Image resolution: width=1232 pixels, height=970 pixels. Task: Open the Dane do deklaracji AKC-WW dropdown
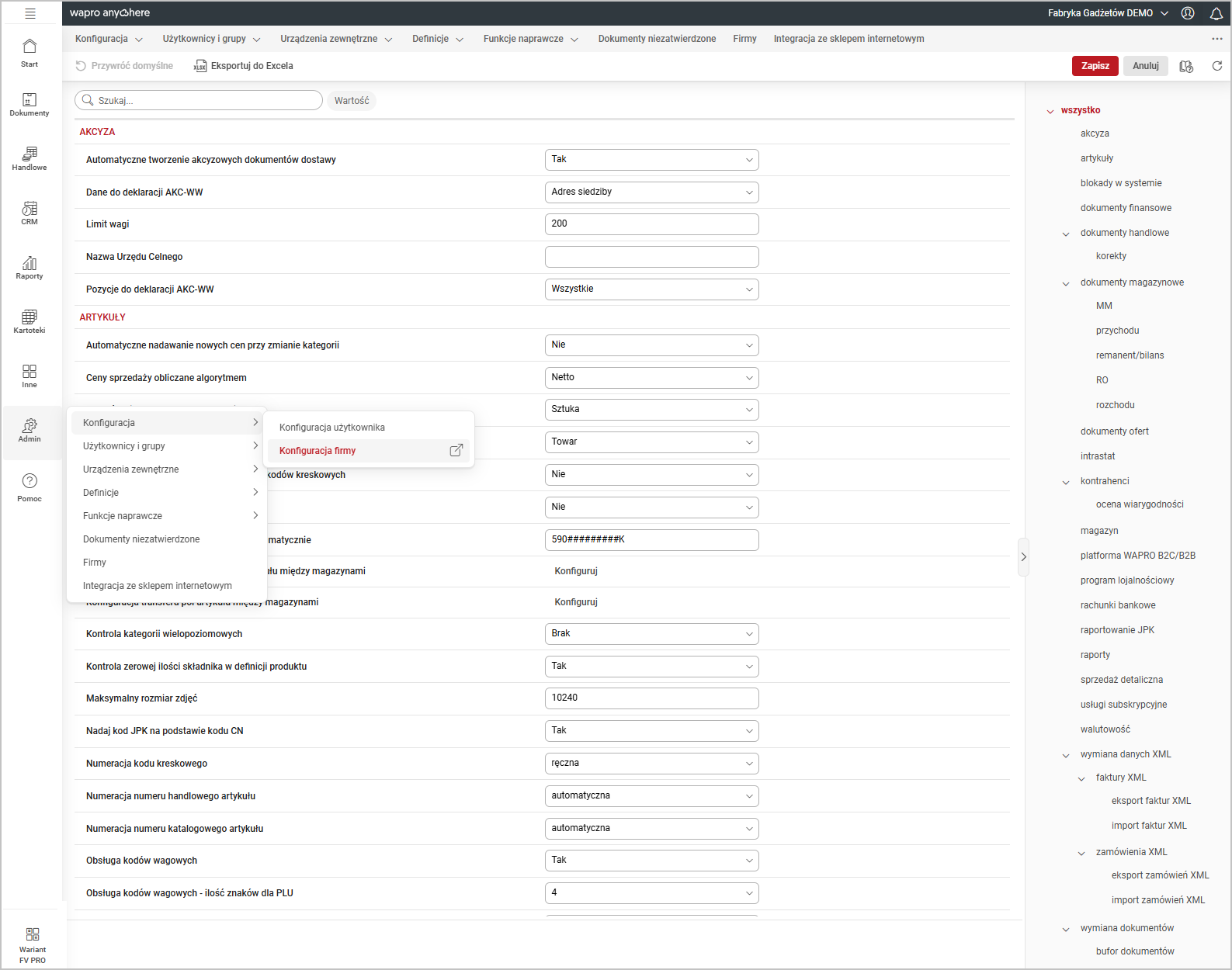click(x=651, y=192)
